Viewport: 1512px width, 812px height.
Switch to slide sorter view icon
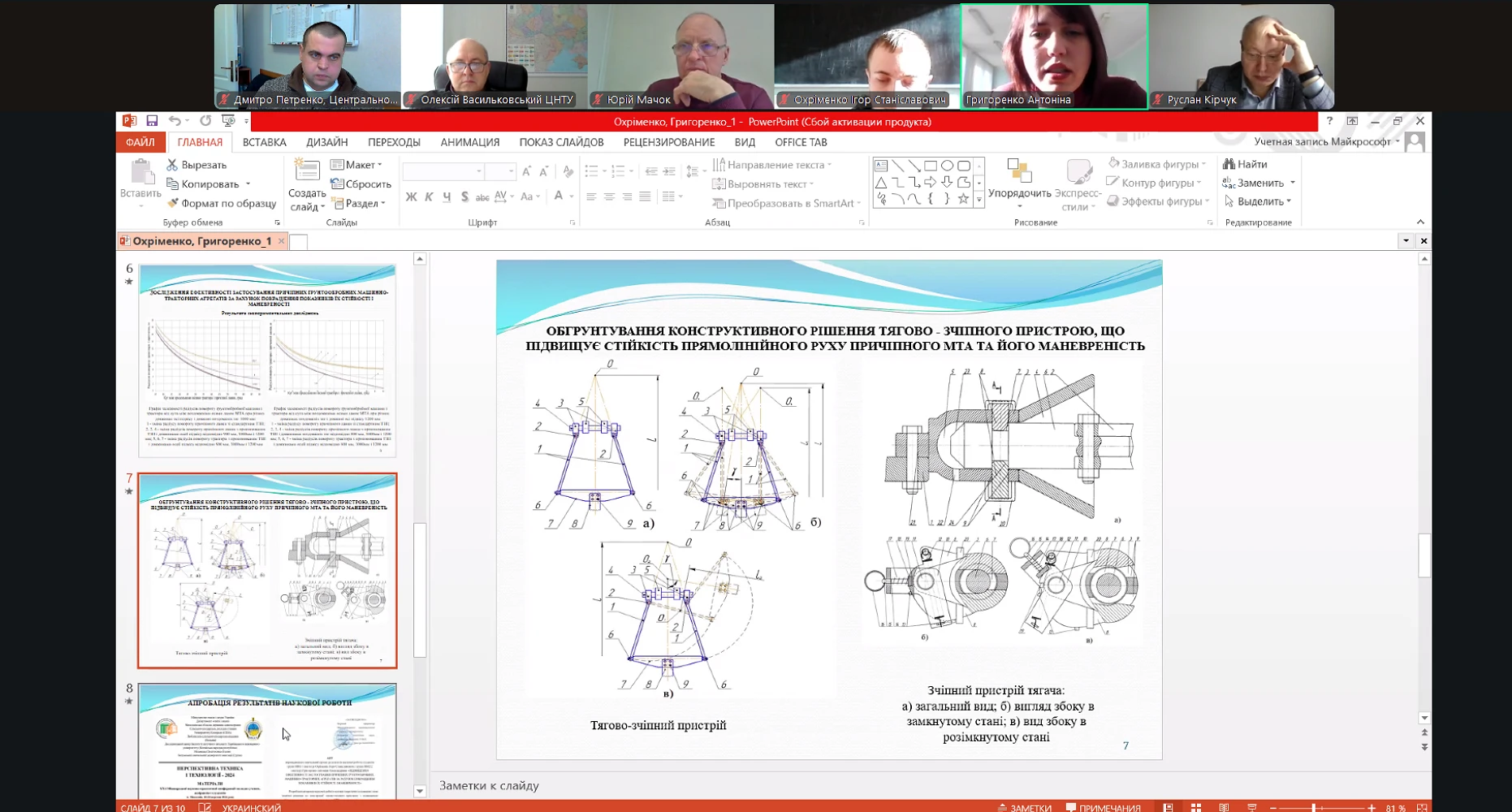pyautogui.click(x=1196, y=807)
